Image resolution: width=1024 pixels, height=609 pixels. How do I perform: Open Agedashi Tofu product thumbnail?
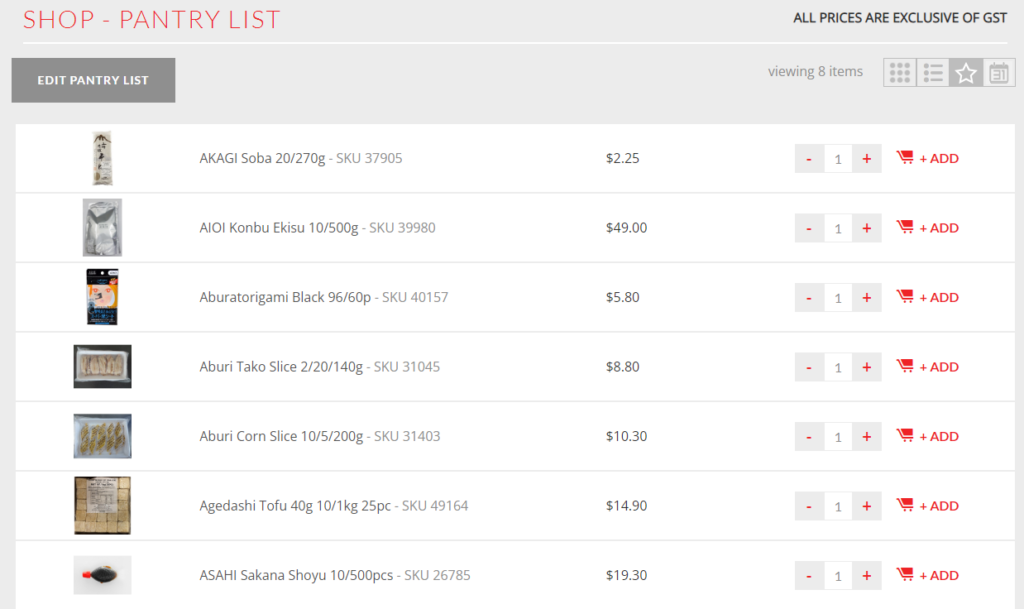point(102,505)
